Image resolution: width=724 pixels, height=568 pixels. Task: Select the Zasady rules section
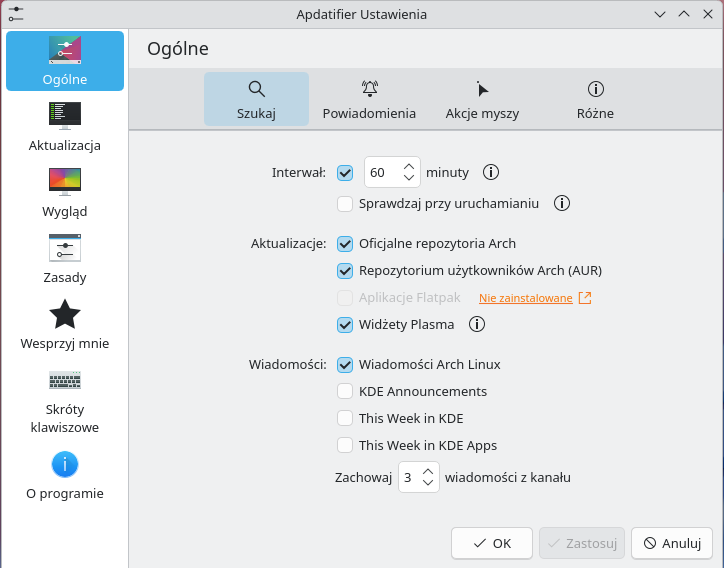[x=65, y=259]
